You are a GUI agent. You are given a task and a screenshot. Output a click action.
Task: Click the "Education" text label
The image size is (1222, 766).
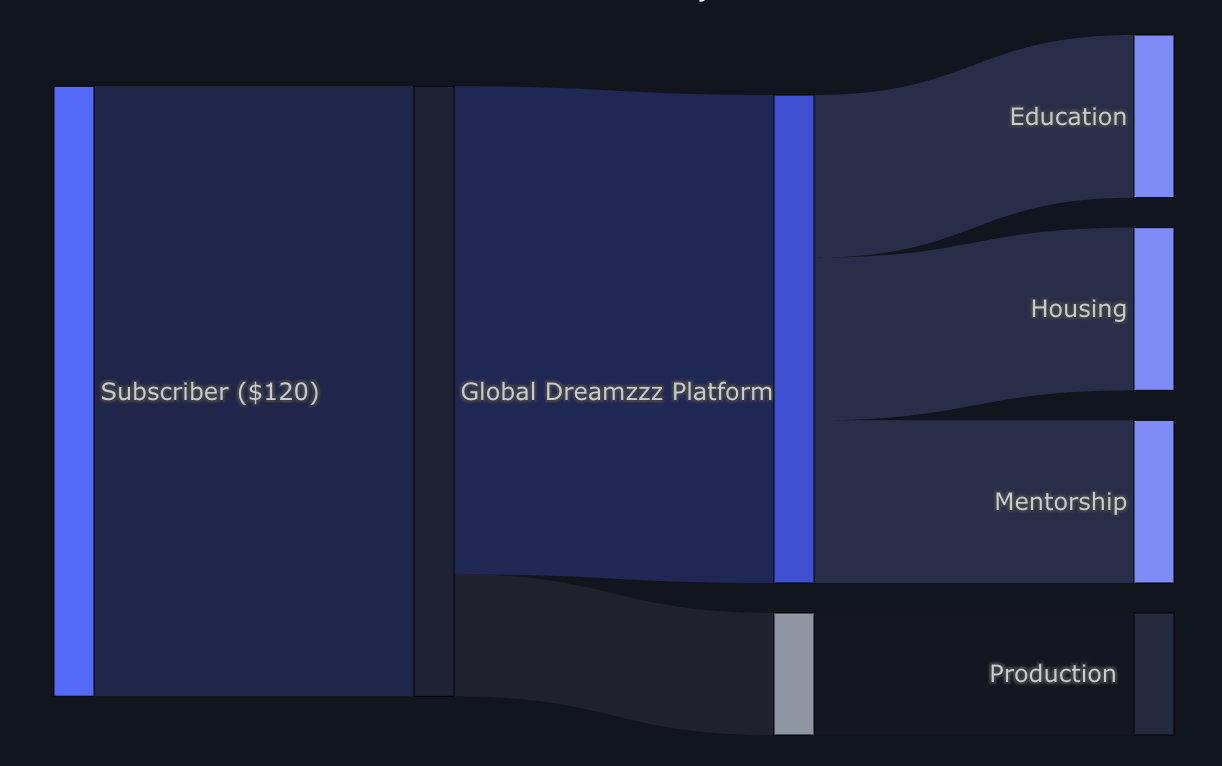(x=1067, y=117)
